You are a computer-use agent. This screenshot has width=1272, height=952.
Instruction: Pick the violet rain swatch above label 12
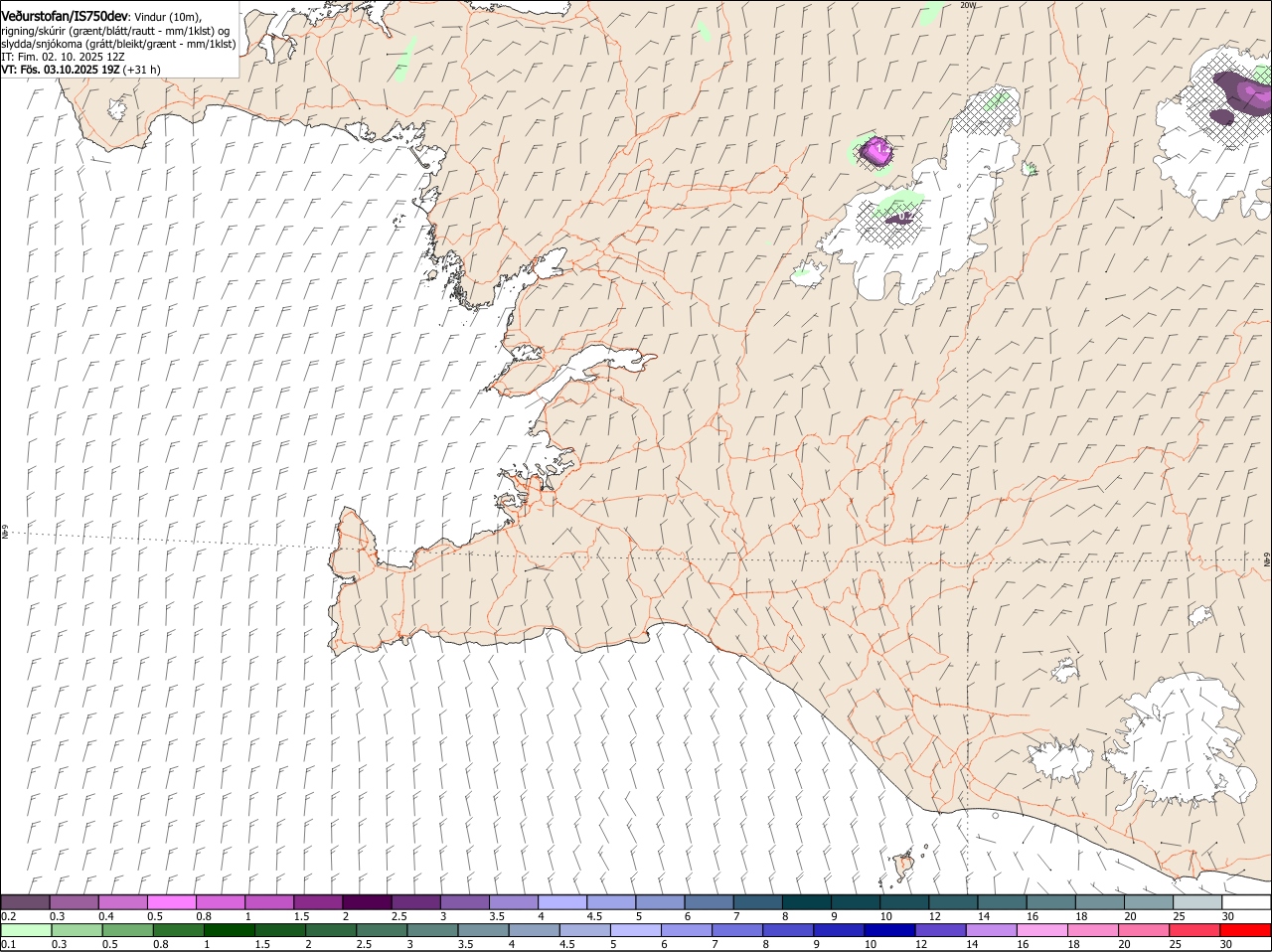click(941, 930)
